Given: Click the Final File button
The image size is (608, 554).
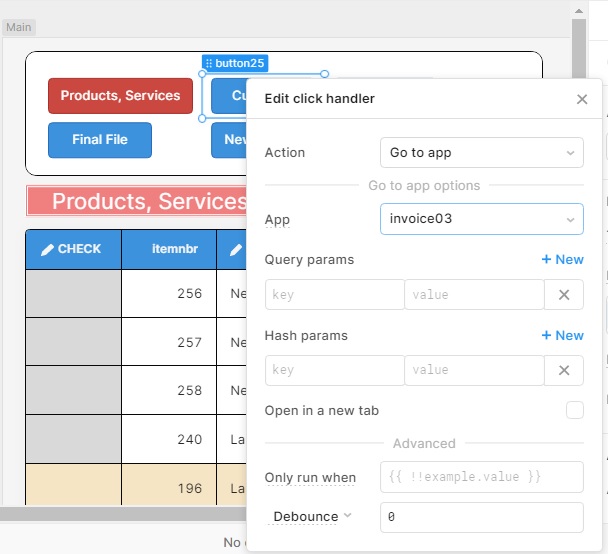Looking at the screenshot, I should tap(100, 140).
